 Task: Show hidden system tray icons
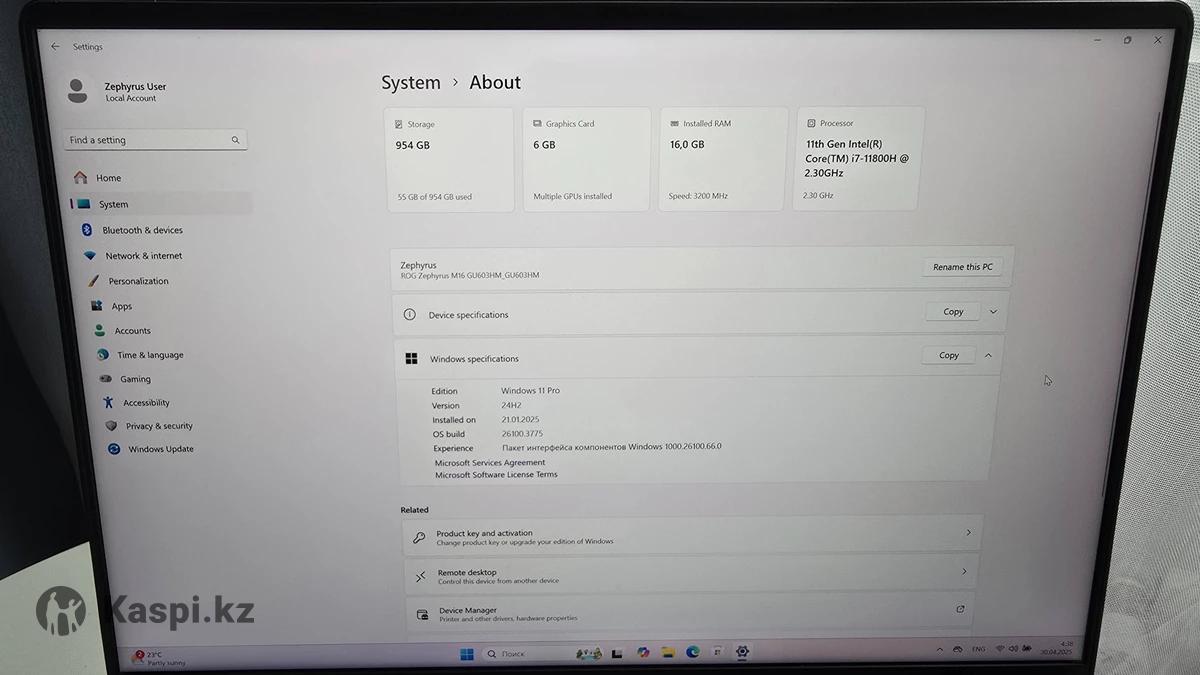click(940, 650)
